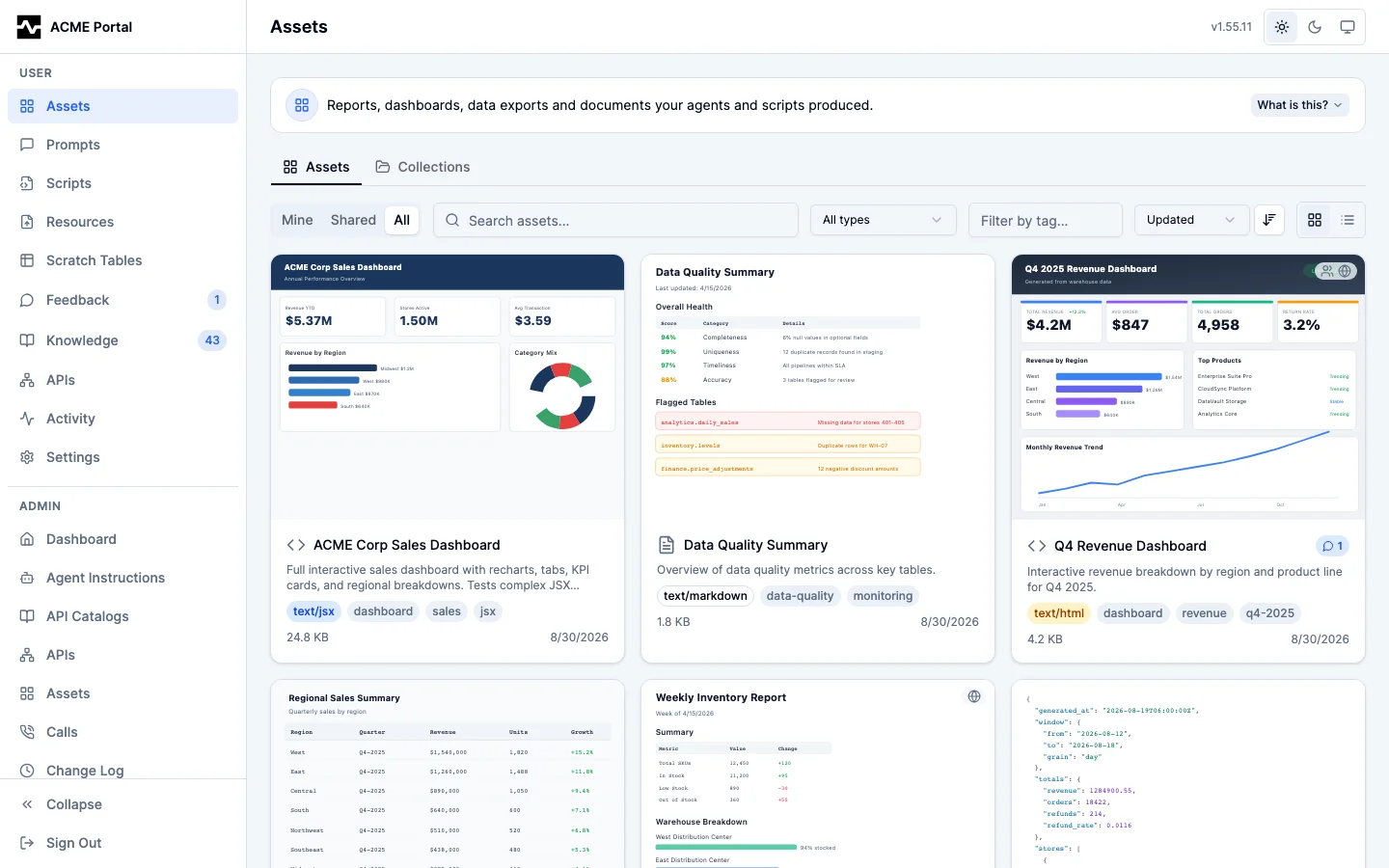
Task: Expand the What is this? dropdown
Action: 1299,105
